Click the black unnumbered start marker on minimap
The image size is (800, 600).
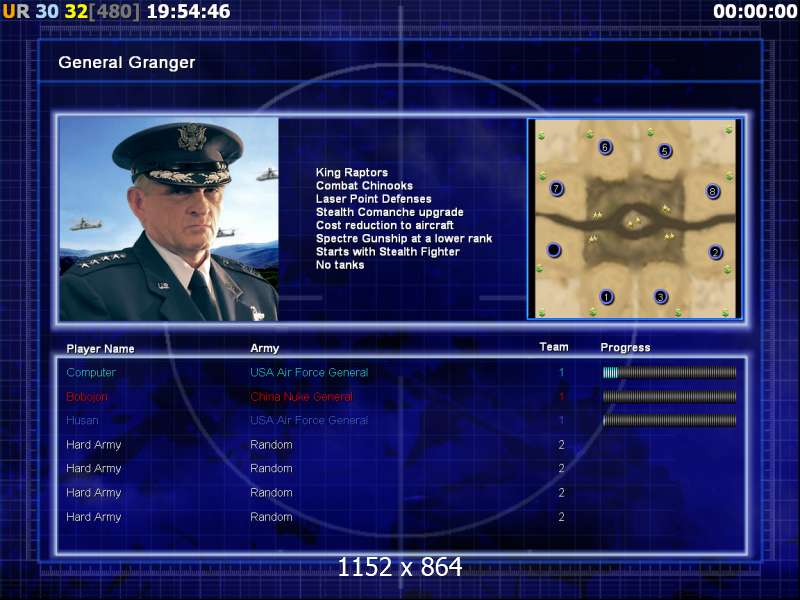554,250
